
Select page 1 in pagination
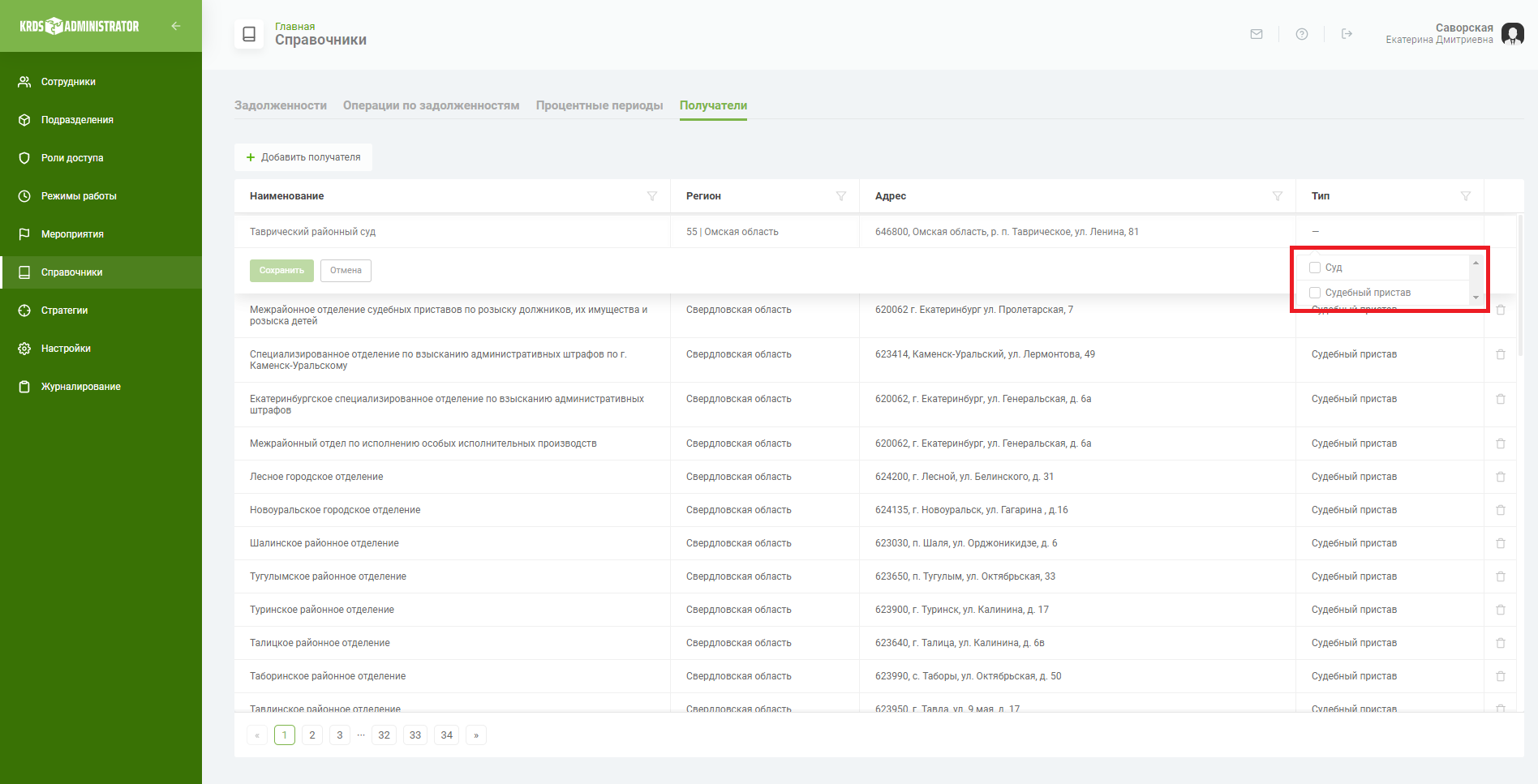click(285, 735)
